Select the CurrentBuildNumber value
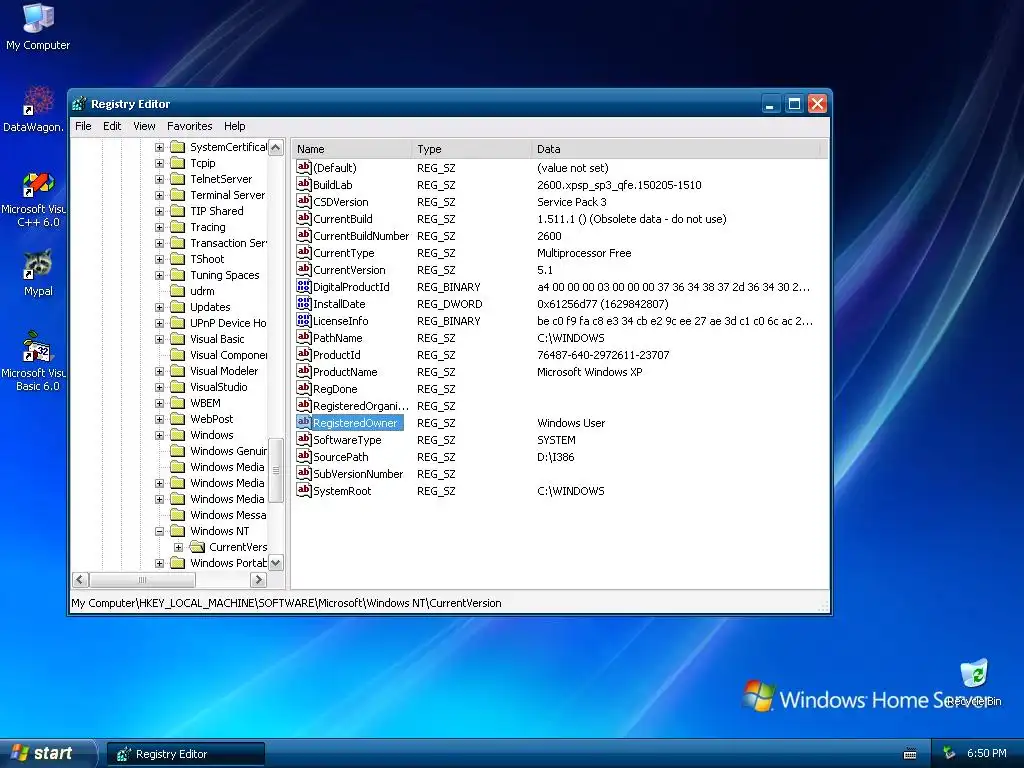 pyautogui.click(x=360, y=236)
